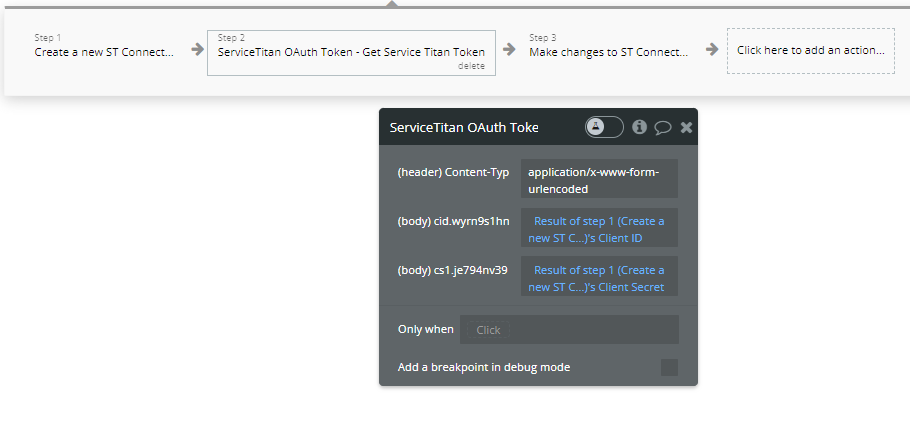
Task: Click the Only when condition field
Action: (x=569, y=330)
